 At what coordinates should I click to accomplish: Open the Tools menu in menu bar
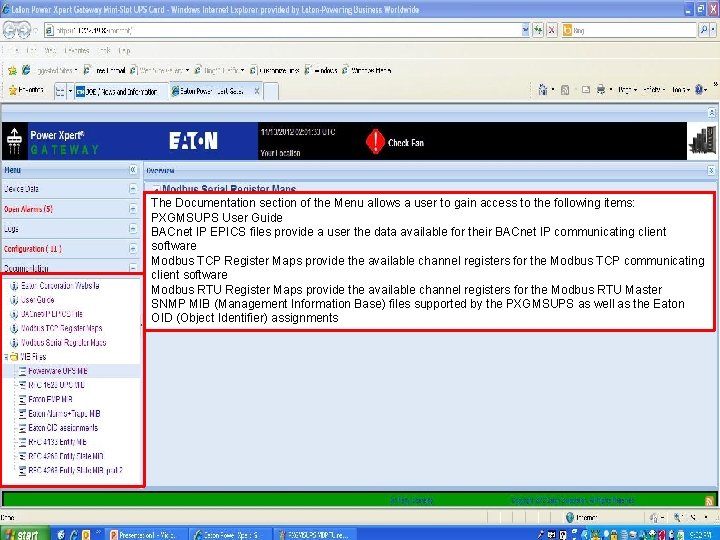104,51
